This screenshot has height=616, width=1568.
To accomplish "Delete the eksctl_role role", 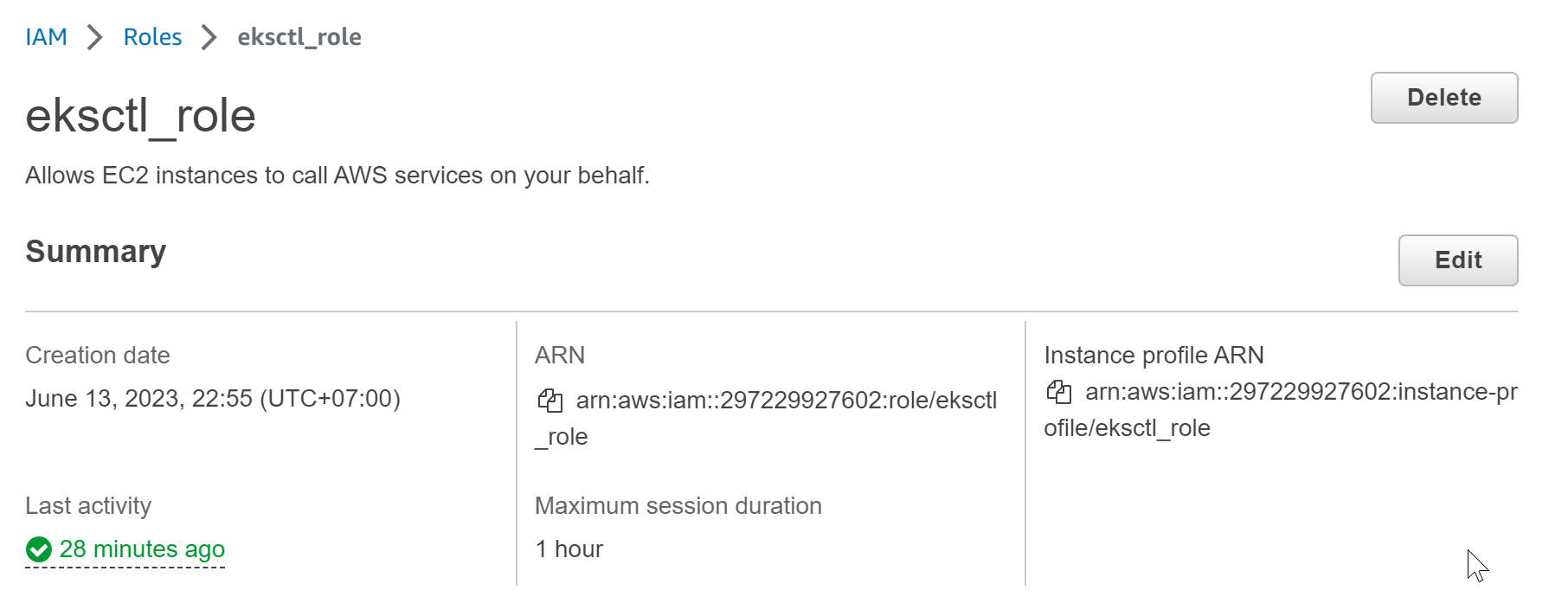I will 1443,98.
